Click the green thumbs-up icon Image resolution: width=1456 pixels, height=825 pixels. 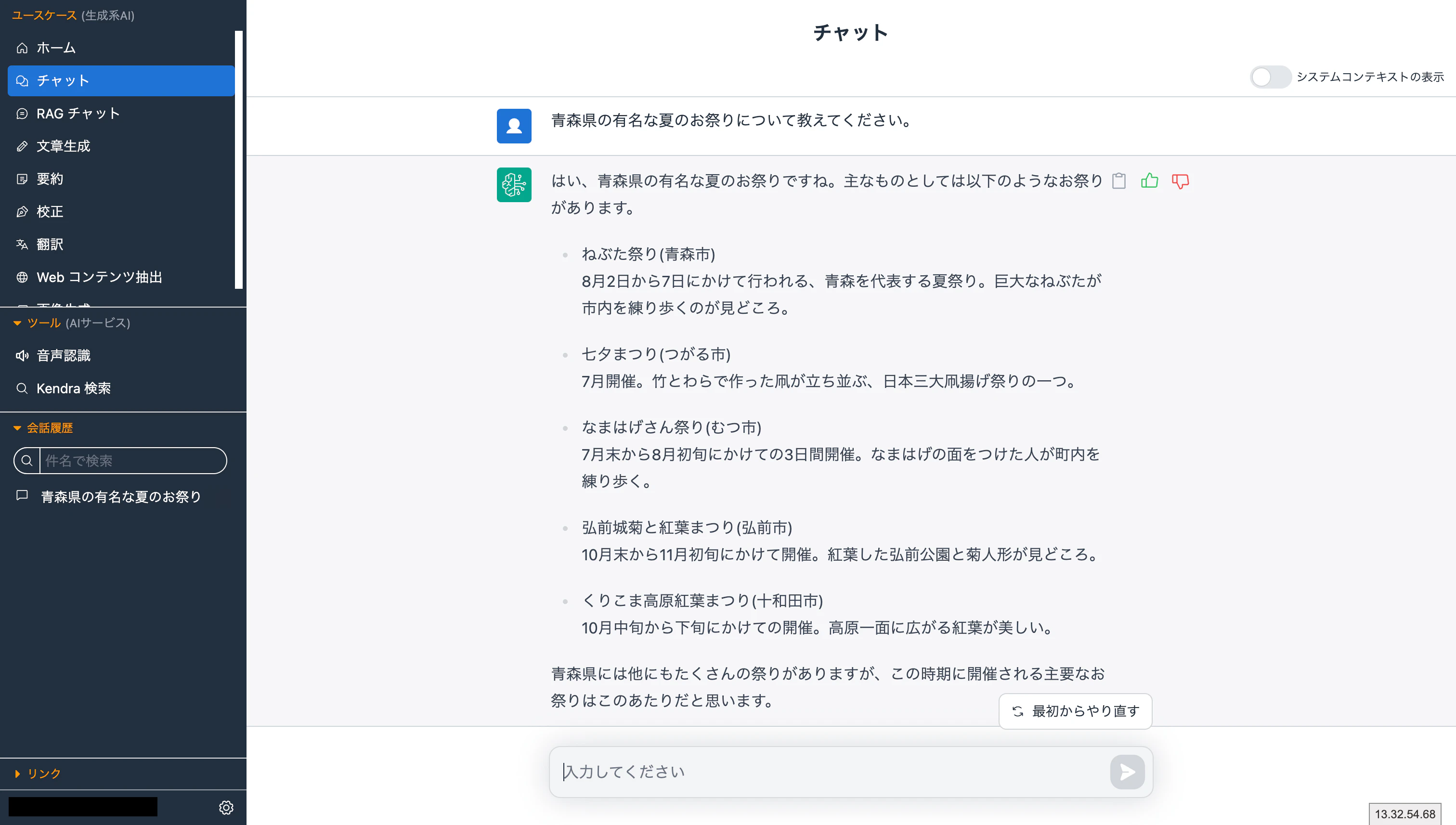click(1149, 181)
